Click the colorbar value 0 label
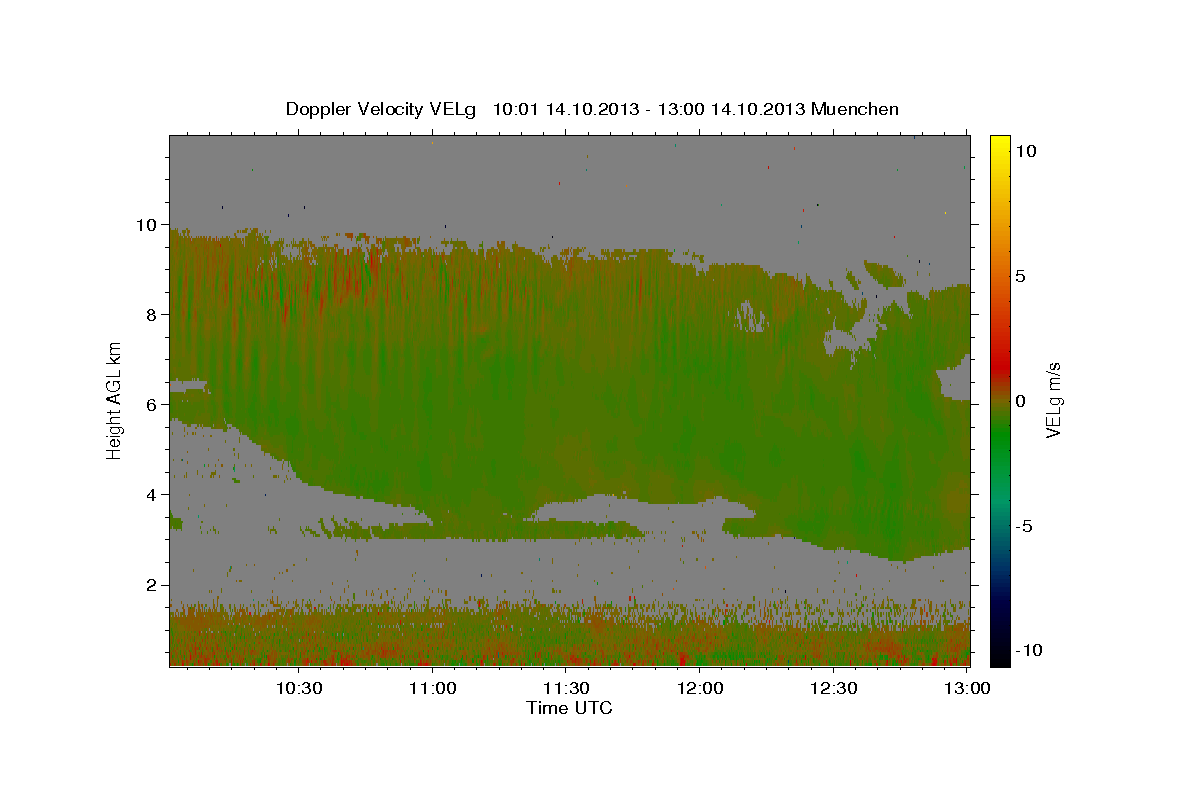The image size is (1200, 800). pos(1022,400)
